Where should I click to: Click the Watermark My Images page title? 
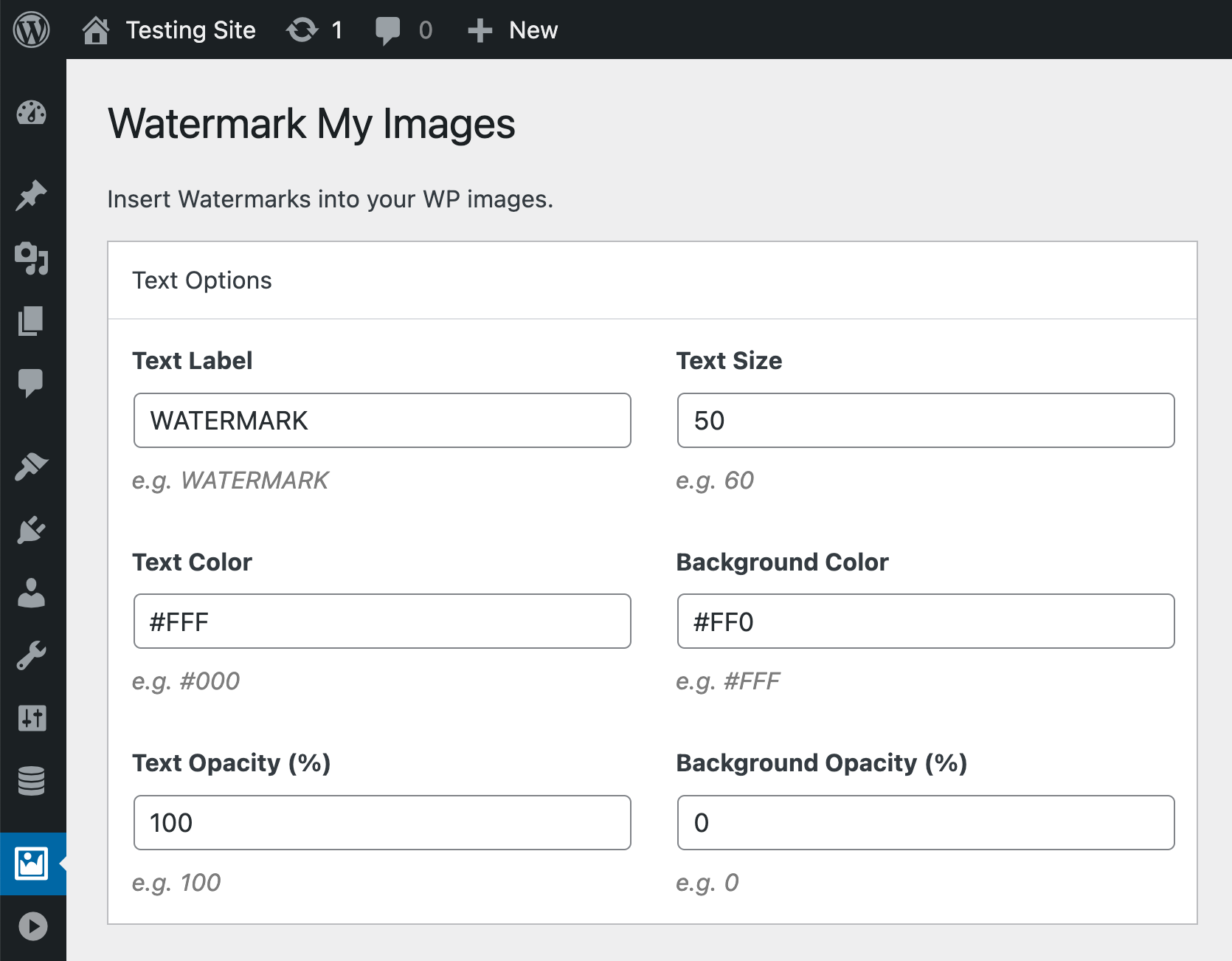coord(311,124)
